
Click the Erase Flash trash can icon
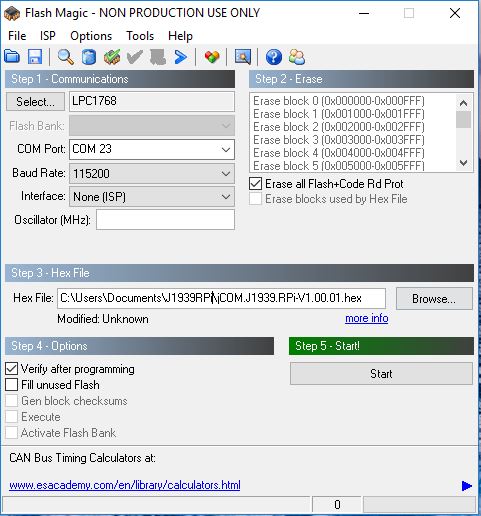[x=89, y=57]
